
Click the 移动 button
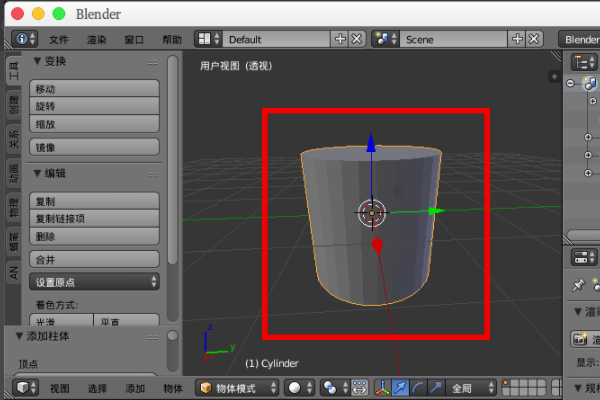(94, 88)
